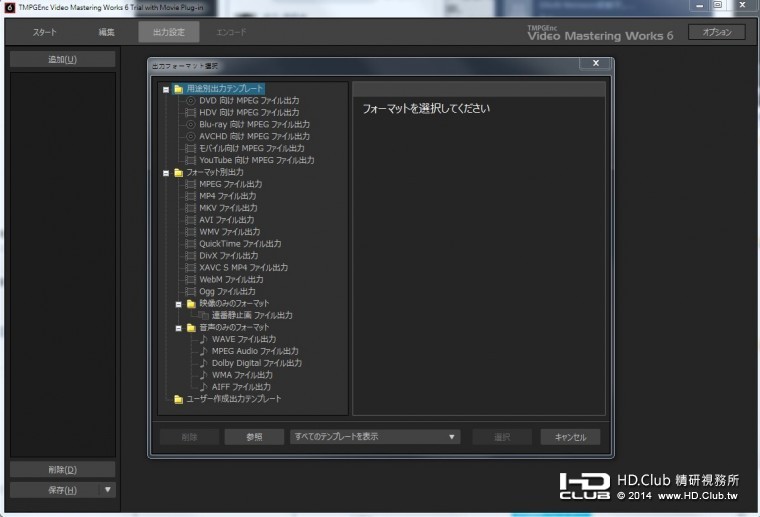This screenshot has width=760, height=517.
Task: Click the folder icon of ユーザー作成出力テンプレート
Action: point(178,399)
